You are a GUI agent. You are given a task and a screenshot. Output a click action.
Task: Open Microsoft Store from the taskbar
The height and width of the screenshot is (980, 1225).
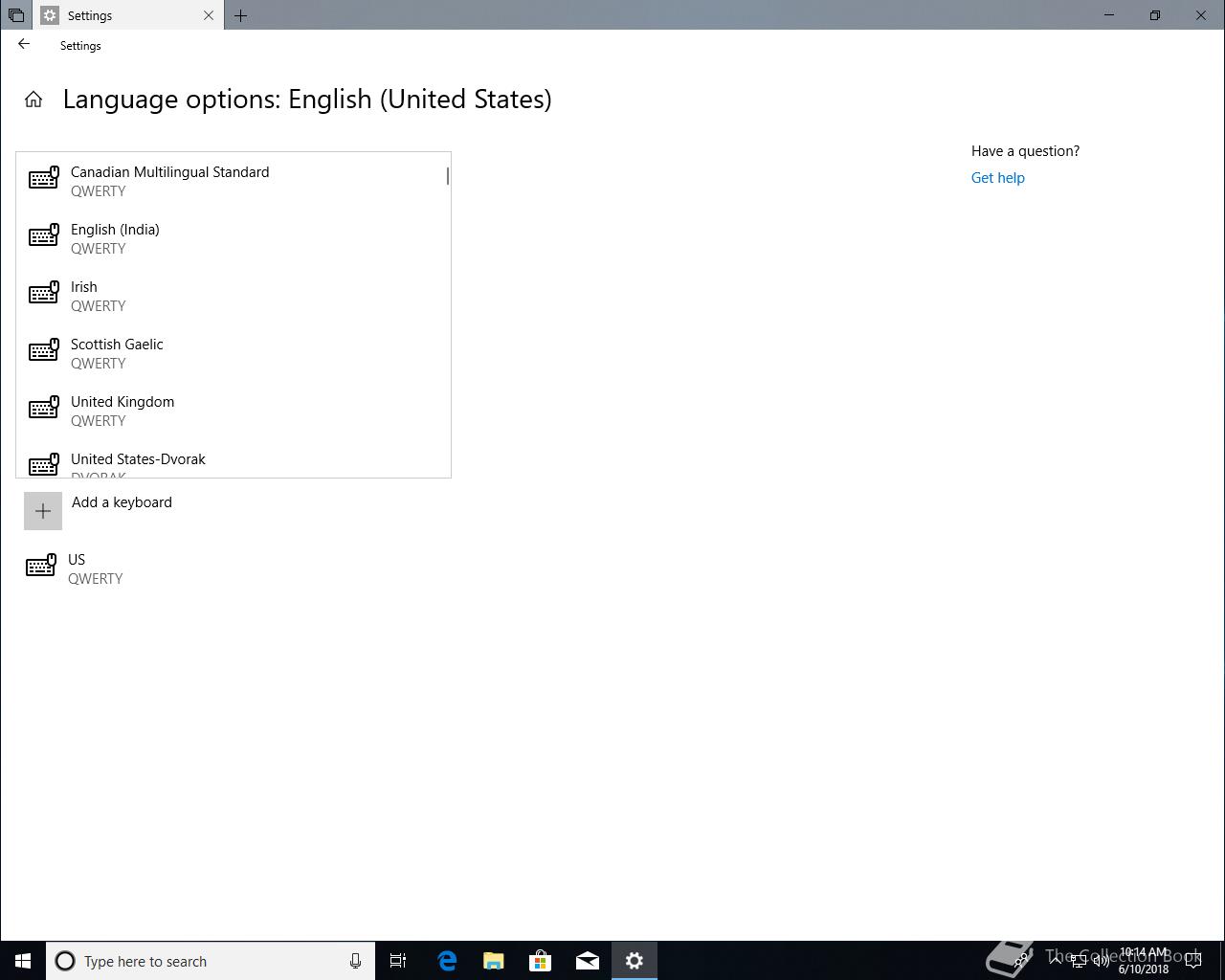541,961
